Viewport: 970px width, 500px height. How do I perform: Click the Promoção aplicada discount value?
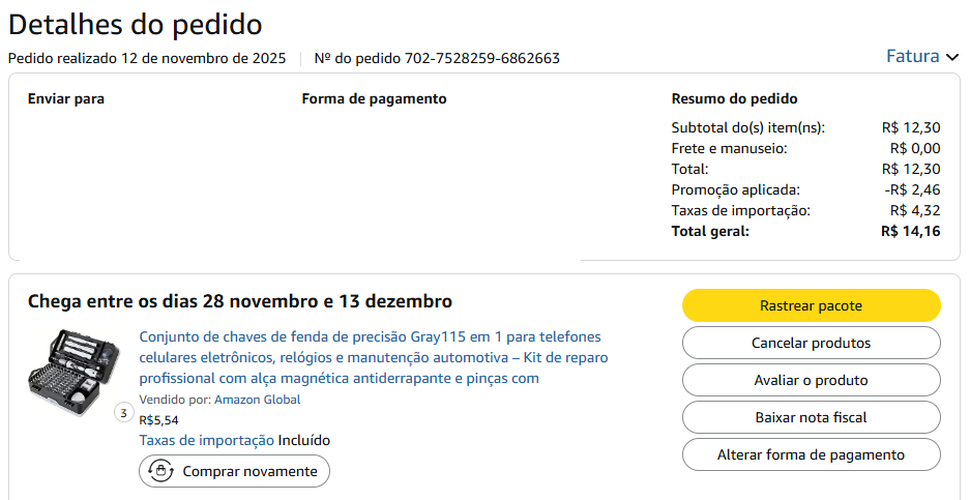[x=912, y=190]
